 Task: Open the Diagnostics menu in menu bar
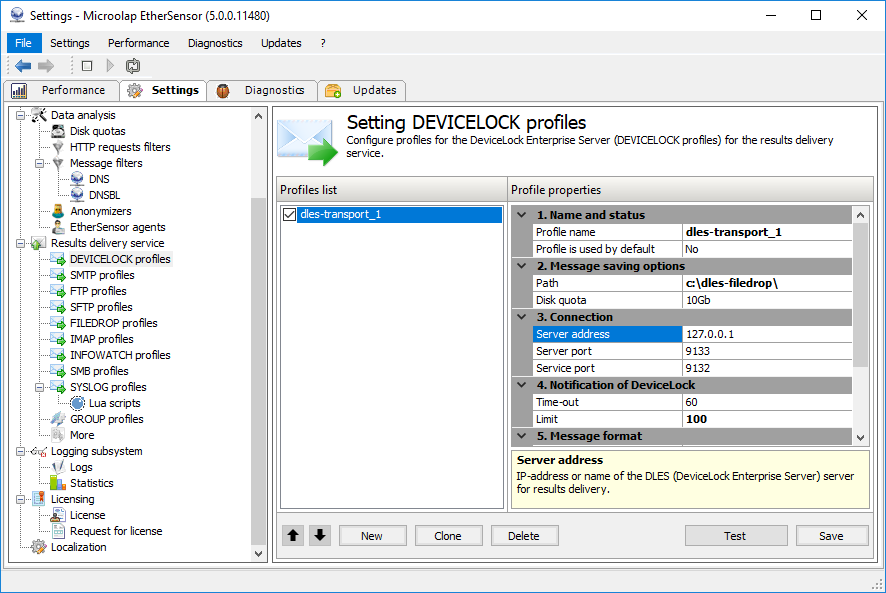coord(215,43)
